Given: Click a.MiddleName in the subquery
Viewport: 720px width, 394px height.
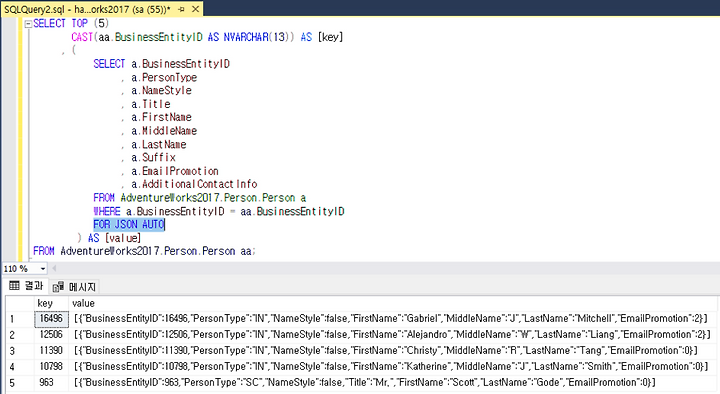Looking at the screenshot, I should [x=164, y=131].
